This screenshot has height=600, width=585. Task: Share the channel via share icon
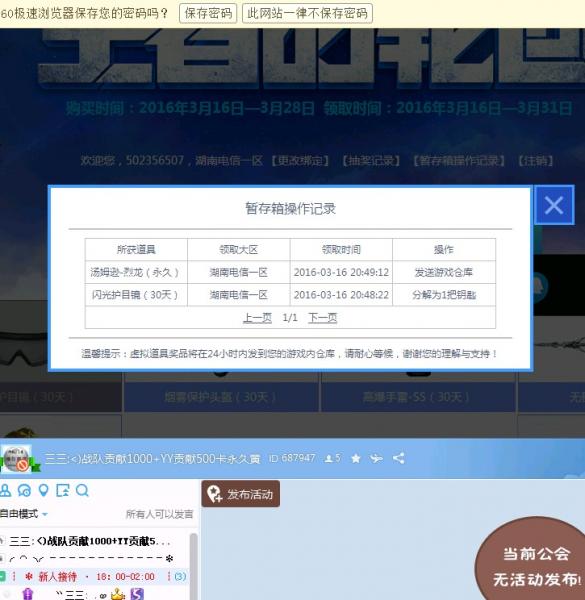[399, 458]
